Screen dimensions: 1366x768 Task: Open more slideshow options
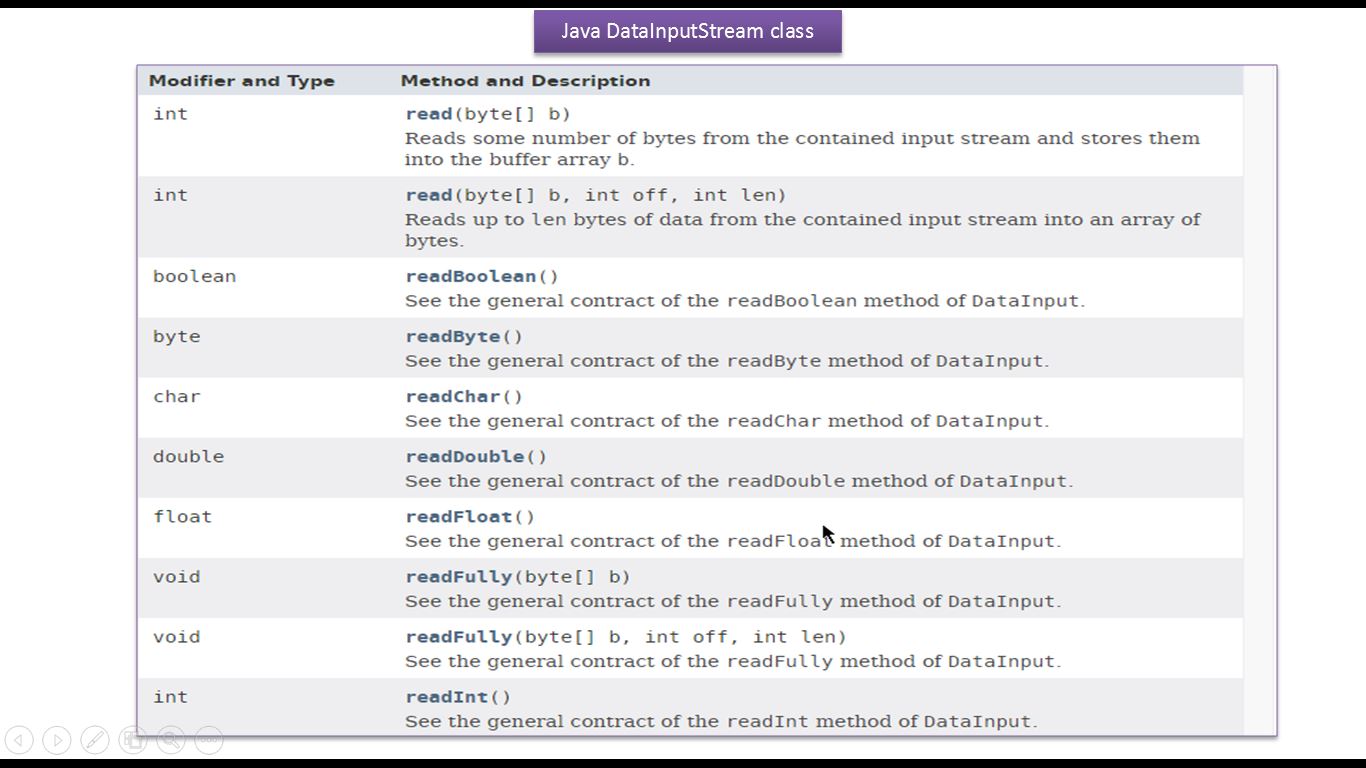pos(209,740)
